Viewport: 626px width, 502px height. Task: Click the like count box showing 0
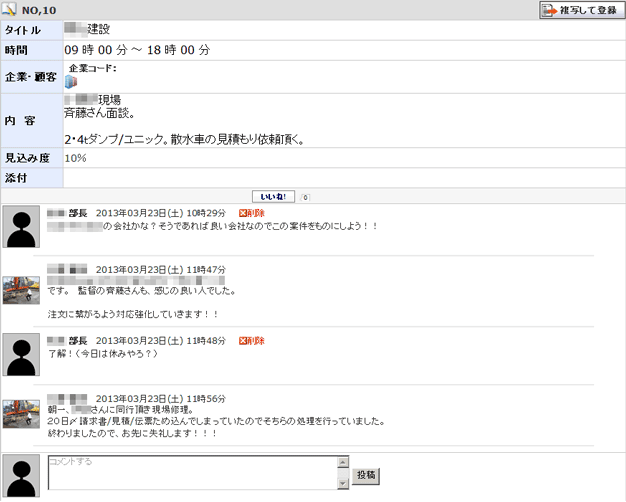coord(305,197)
